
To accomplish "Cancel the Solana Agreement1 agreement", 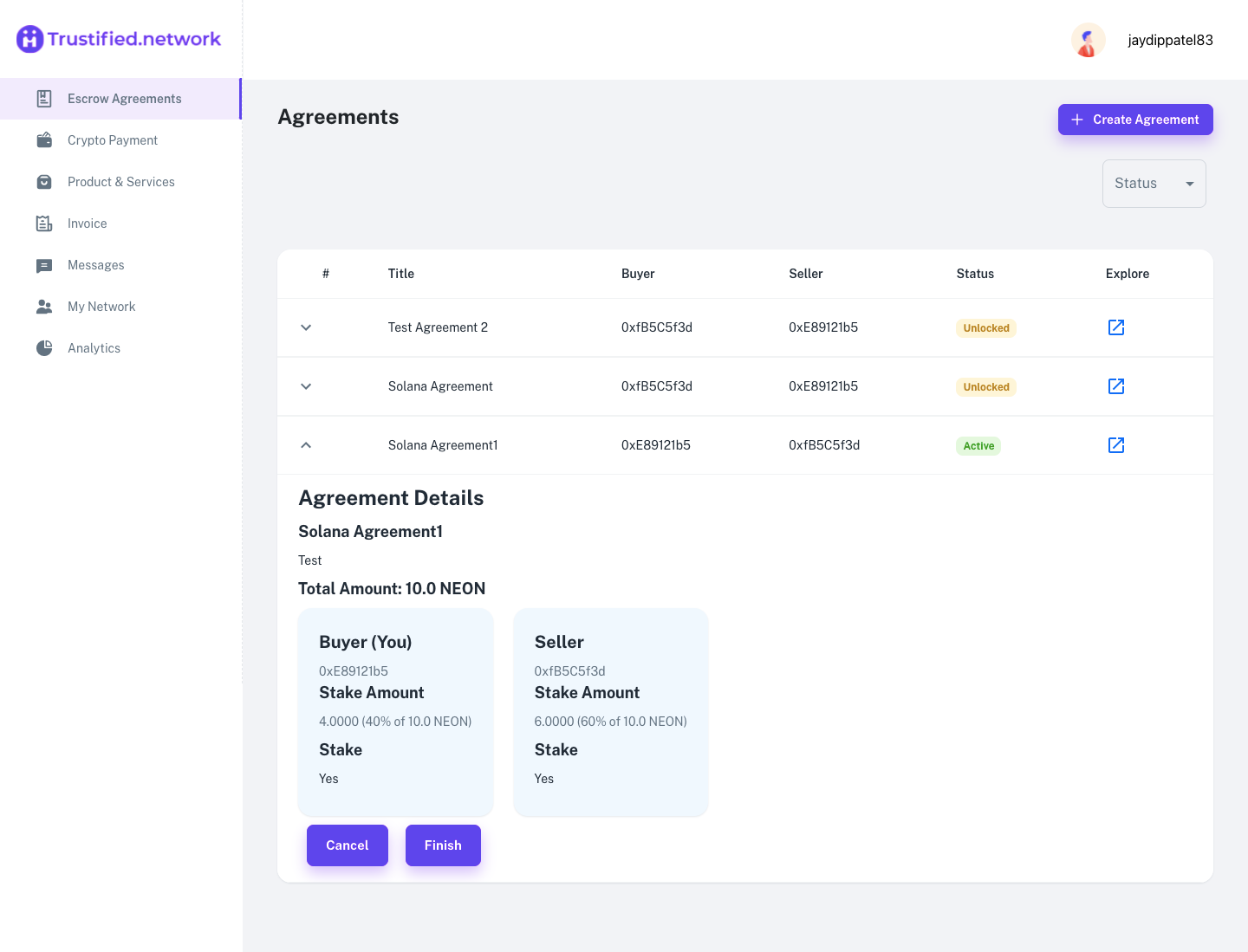I will [x=347, y=845].
